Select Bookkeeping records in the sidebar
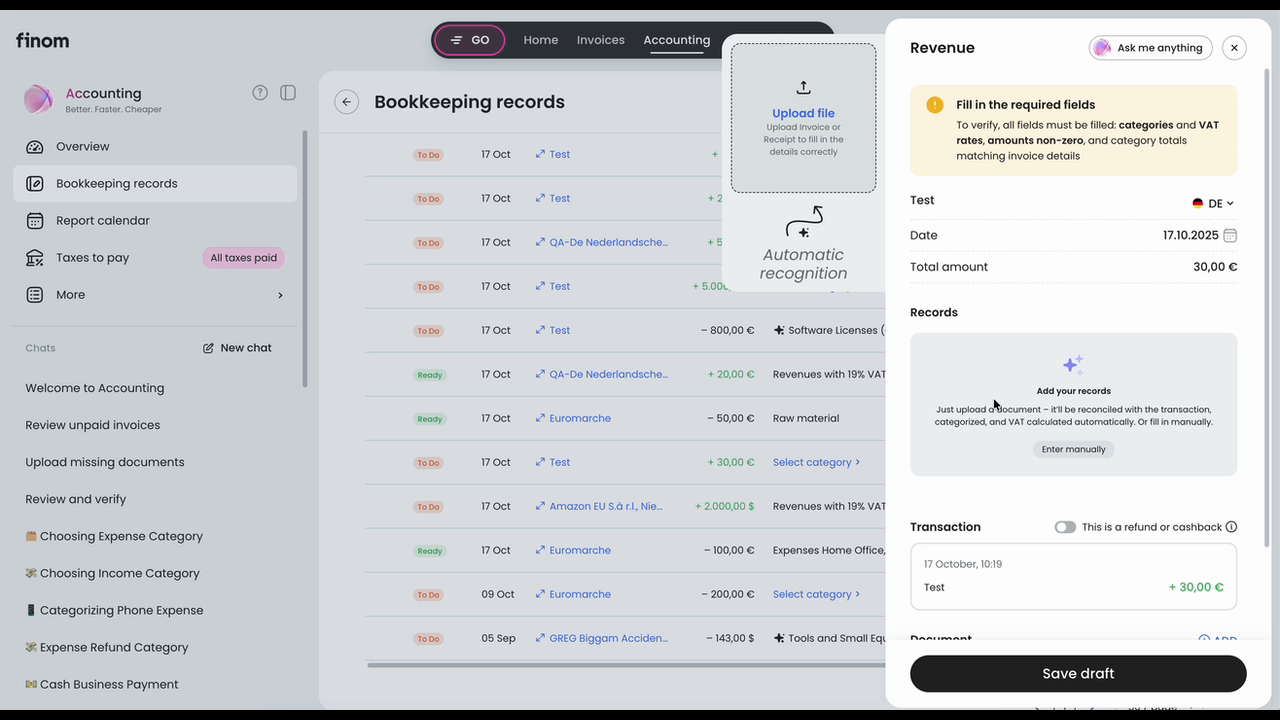 tap(155, 184)
